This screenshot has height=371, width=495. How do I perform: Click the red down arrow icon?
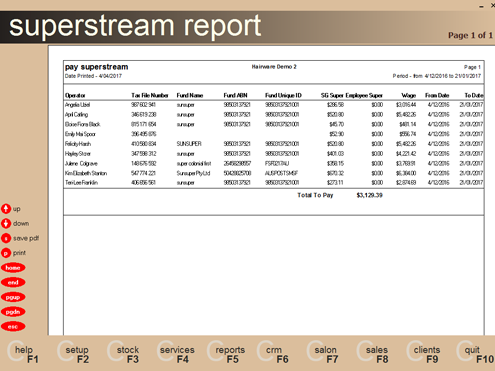pos(6,223)
